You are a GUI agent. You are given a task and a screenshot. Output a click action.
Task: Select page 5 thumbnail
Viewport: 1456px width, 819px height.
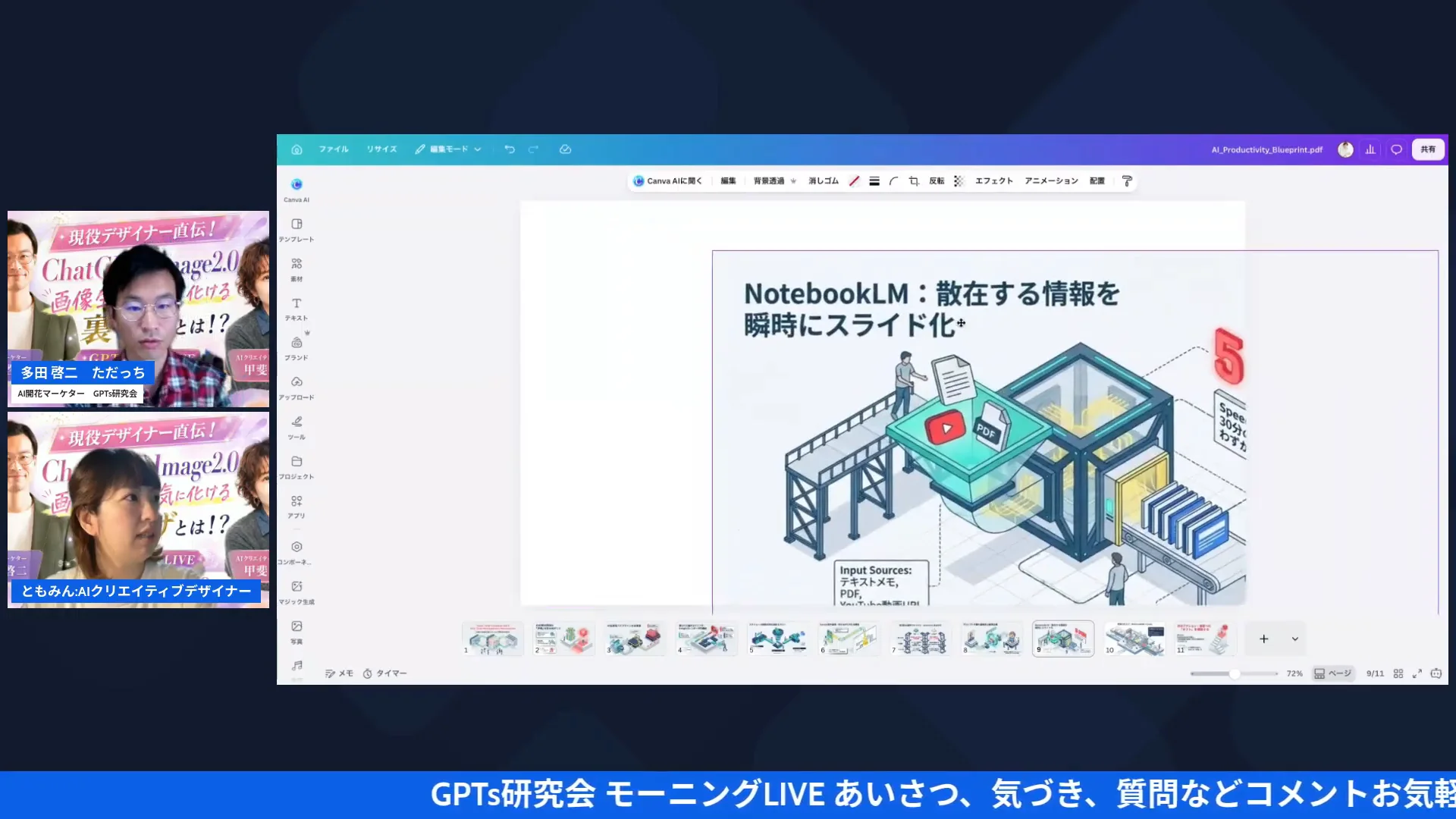click(x=777, y=639)
